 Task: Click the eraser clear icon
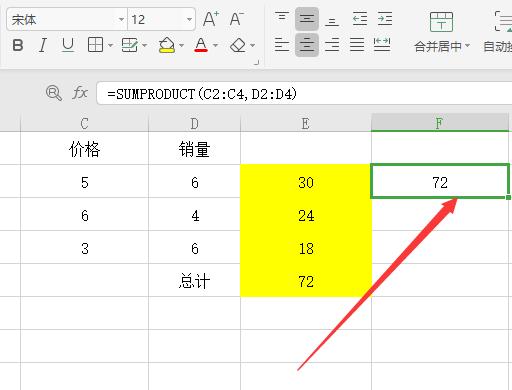coord(238,45)
